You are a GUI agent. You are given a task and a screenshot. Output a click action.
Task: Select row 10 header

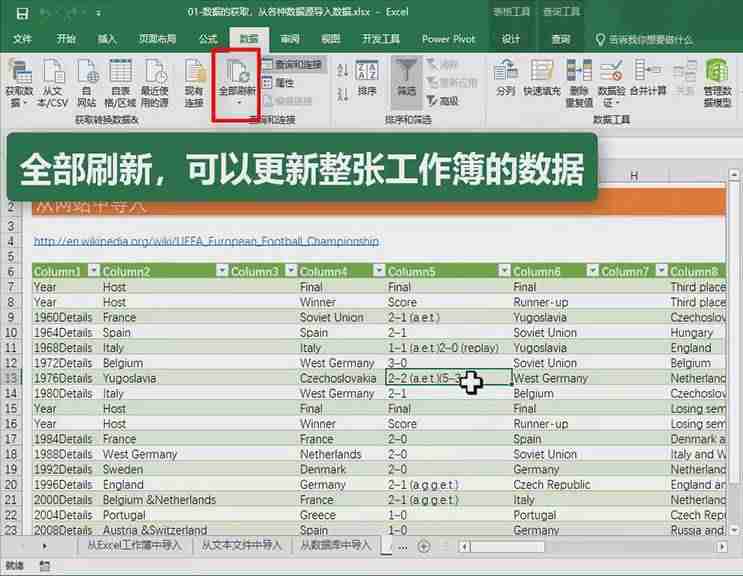pos(10,333)
